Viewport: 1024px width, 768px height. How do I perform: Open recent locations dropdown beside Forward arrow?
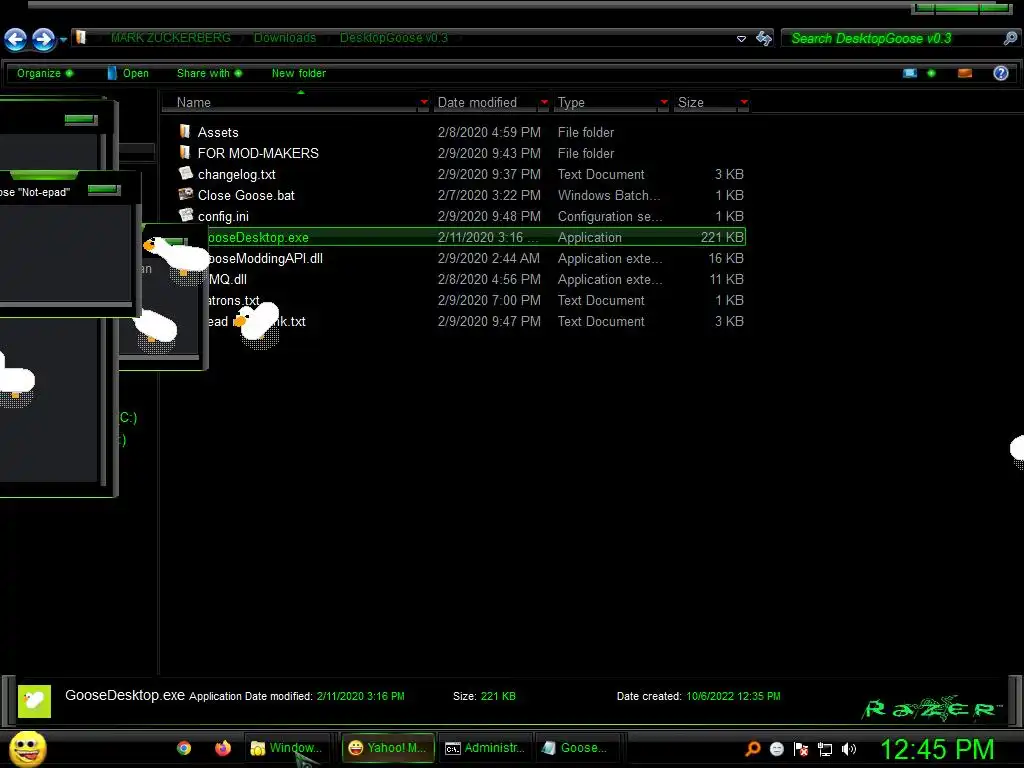(63, 40)
